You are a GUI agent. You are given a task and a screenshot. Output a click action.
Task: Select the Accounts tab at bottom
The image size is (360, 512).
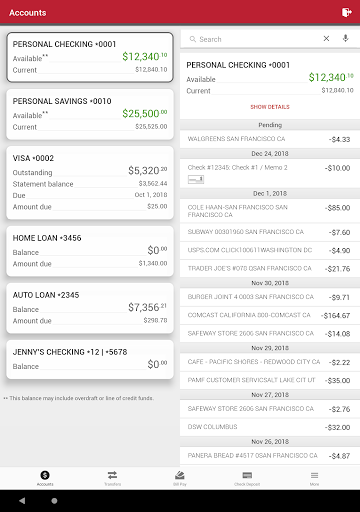click(45, 478)
